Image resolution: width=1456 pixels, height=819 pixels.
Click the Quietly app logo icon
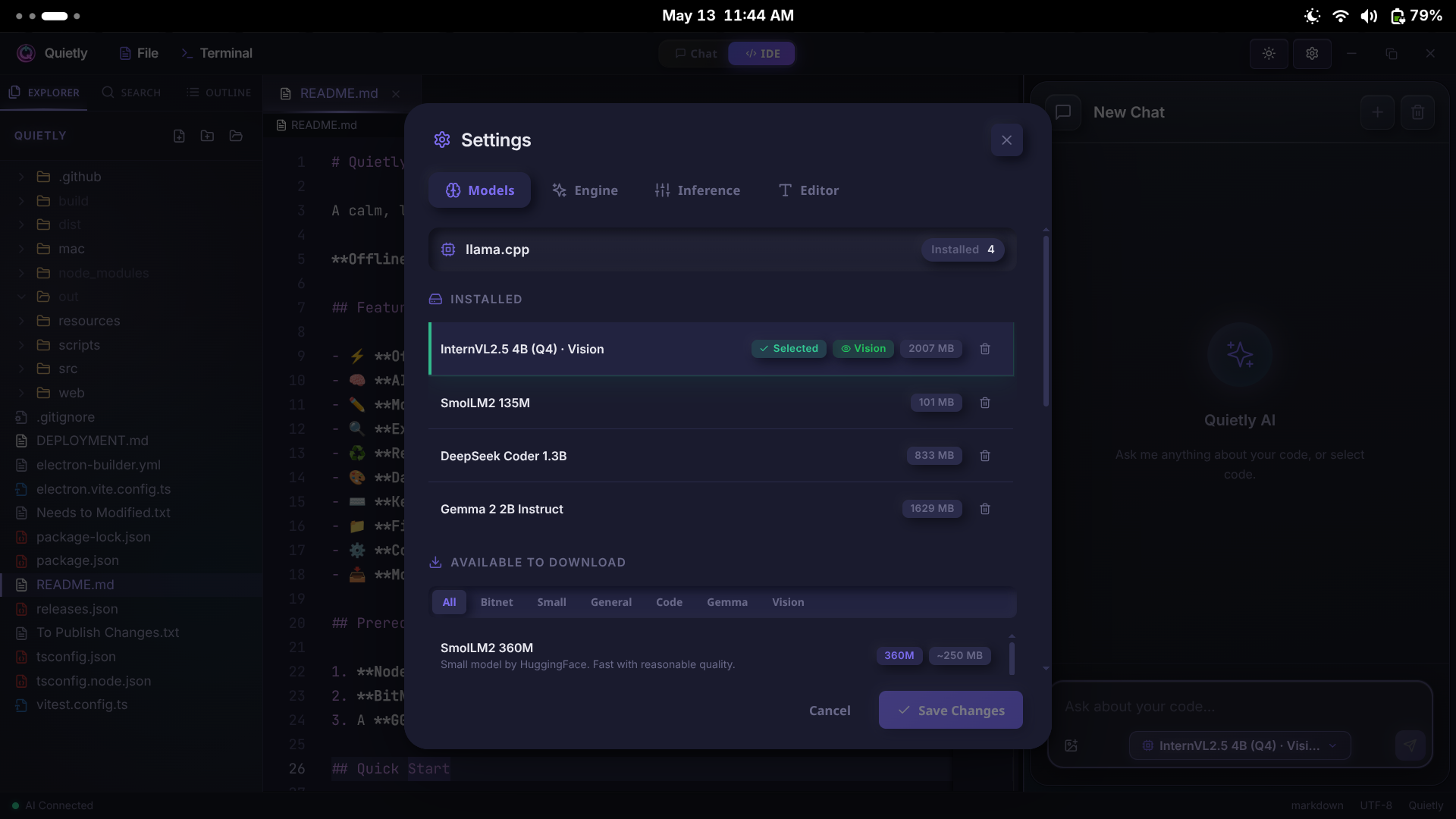tap(26, 53)
